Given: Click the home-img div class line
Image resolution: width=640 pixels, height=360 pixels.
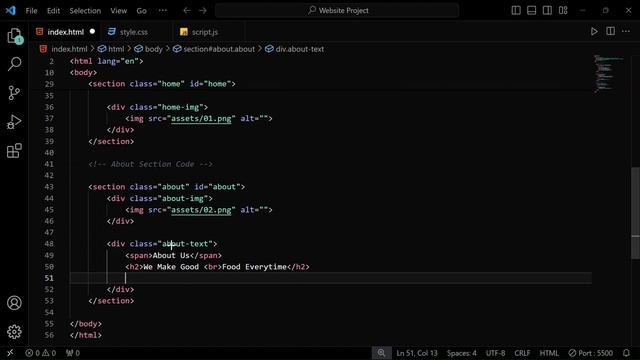Looking at the screenshot, I should (x=157, y=107).
